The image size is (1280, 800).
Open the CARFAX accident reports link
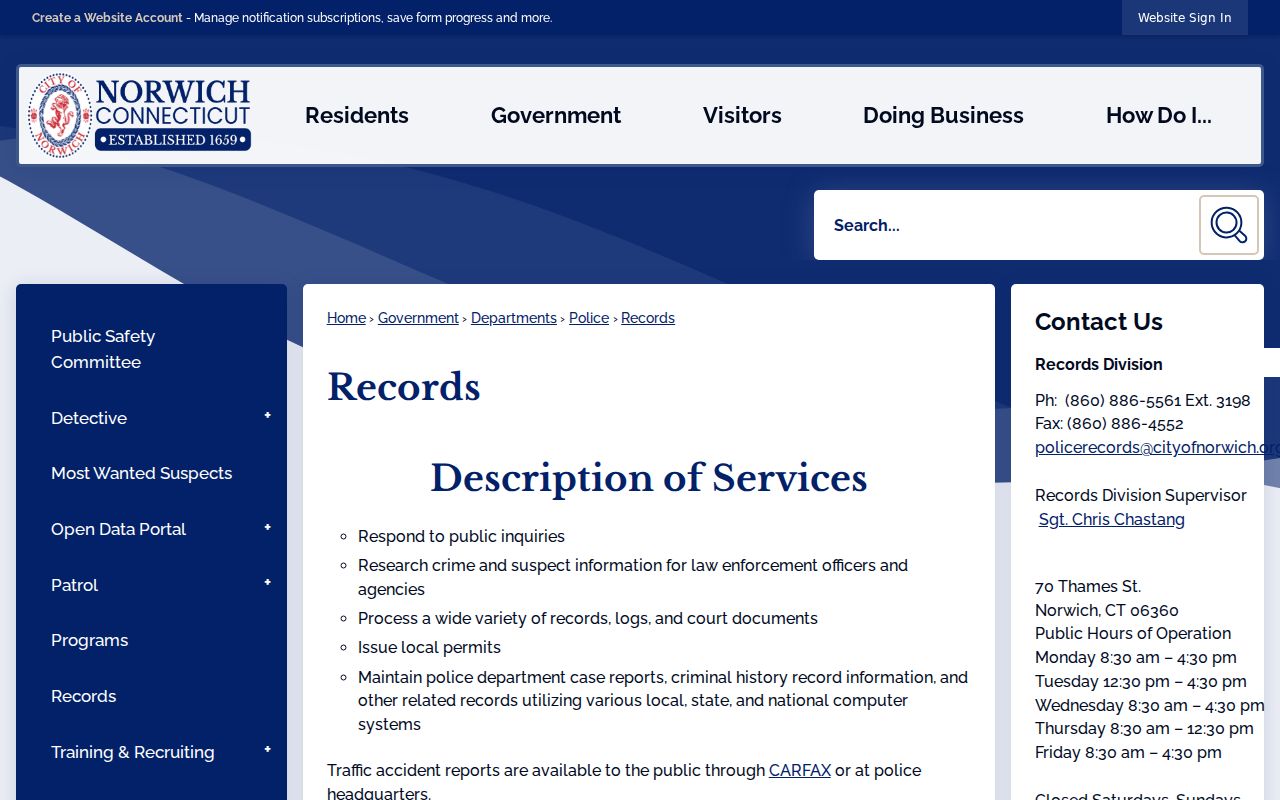[x=800, y=770]
